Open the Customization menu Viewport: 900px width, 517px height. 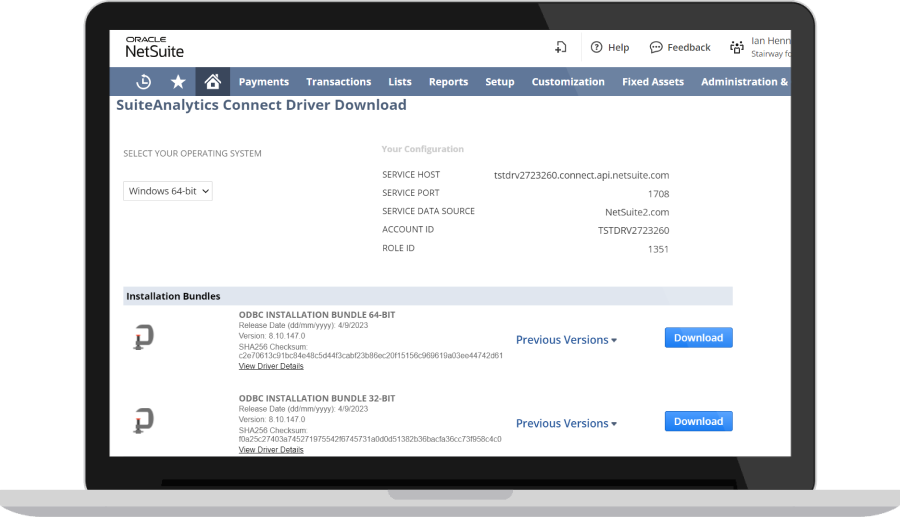tap(568, 81)
